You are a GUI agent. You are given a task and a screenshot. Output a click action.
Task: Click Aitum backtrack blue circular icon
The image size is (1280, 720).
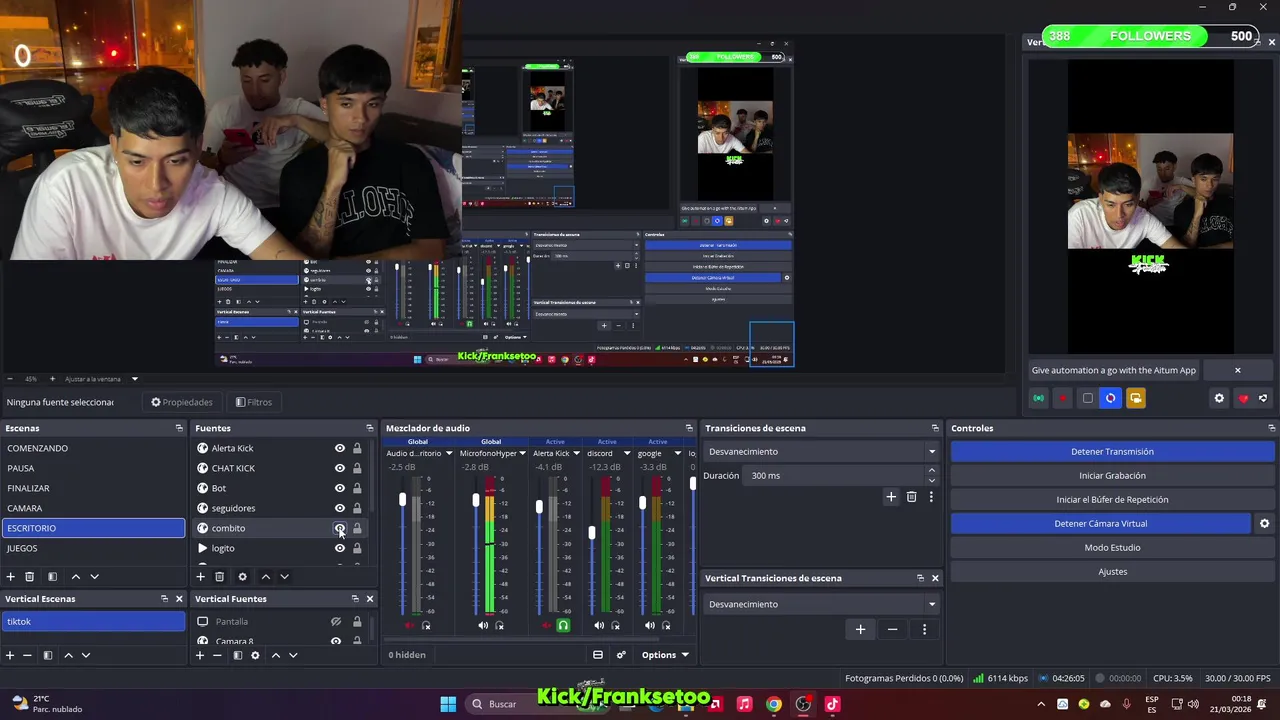(x=1110, y=398)
